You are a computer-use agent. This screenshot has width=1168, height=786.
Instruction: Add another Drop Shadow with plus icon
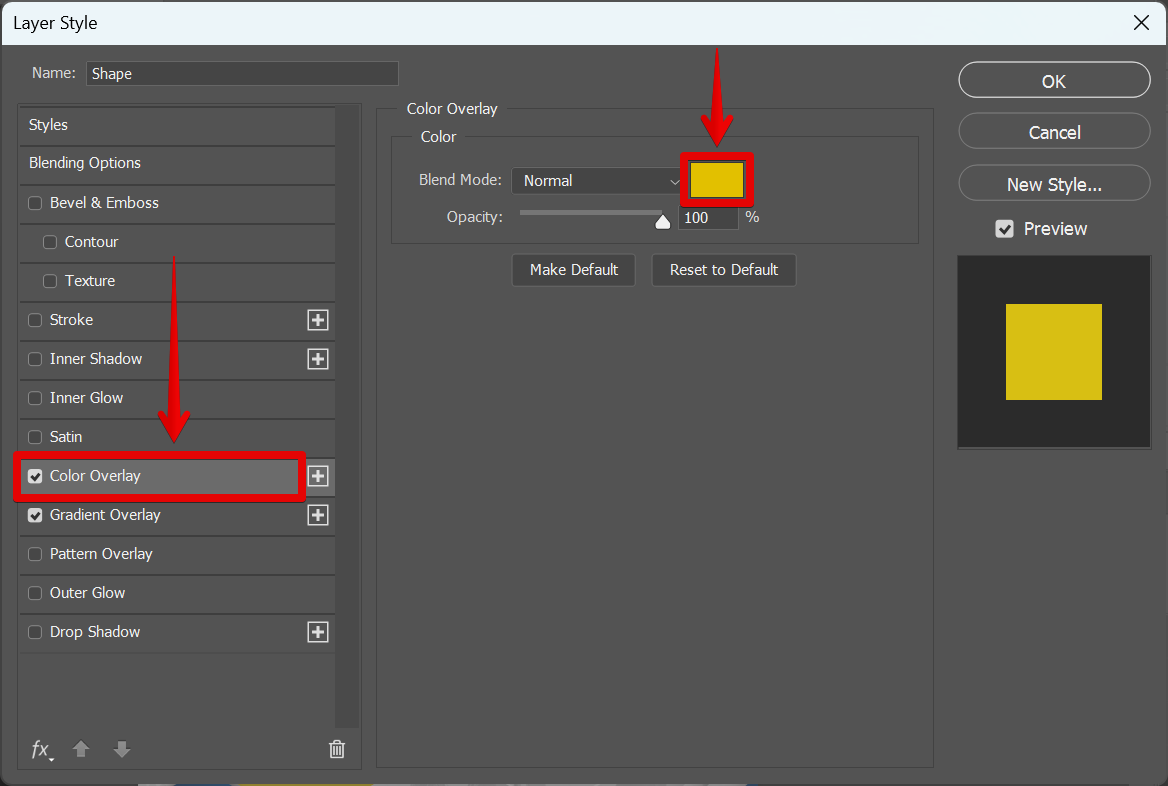[x=318, y=632]
